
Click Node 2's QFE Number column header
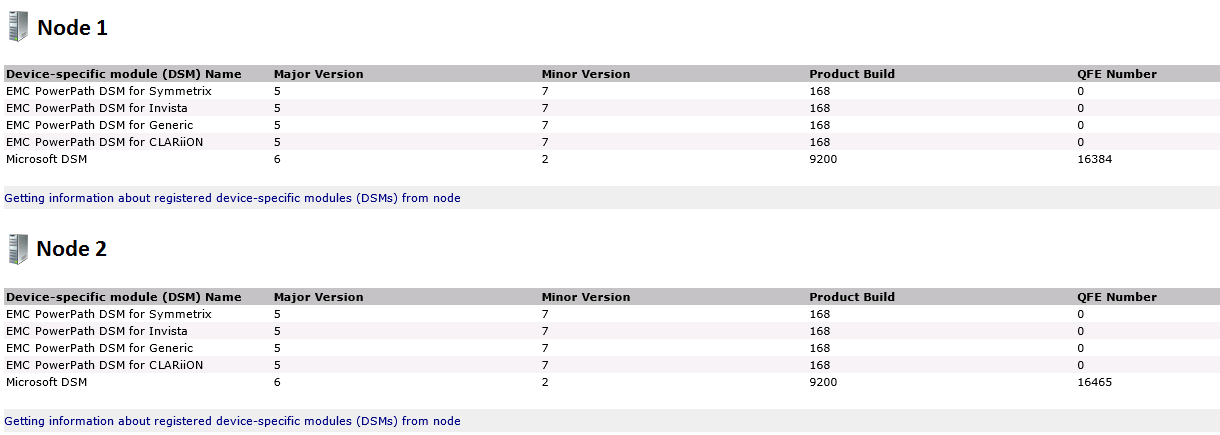pyautogui.click(x=1116, y=297)
